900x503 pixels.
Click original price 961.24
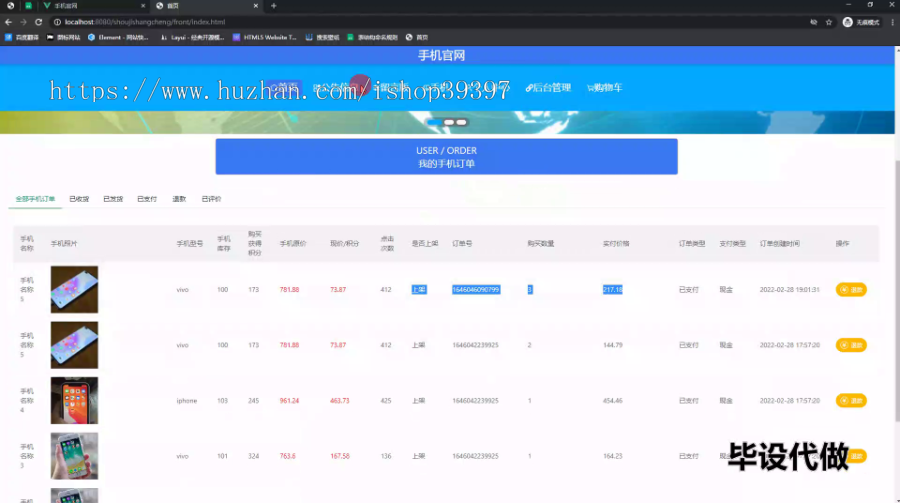(289, 401)
